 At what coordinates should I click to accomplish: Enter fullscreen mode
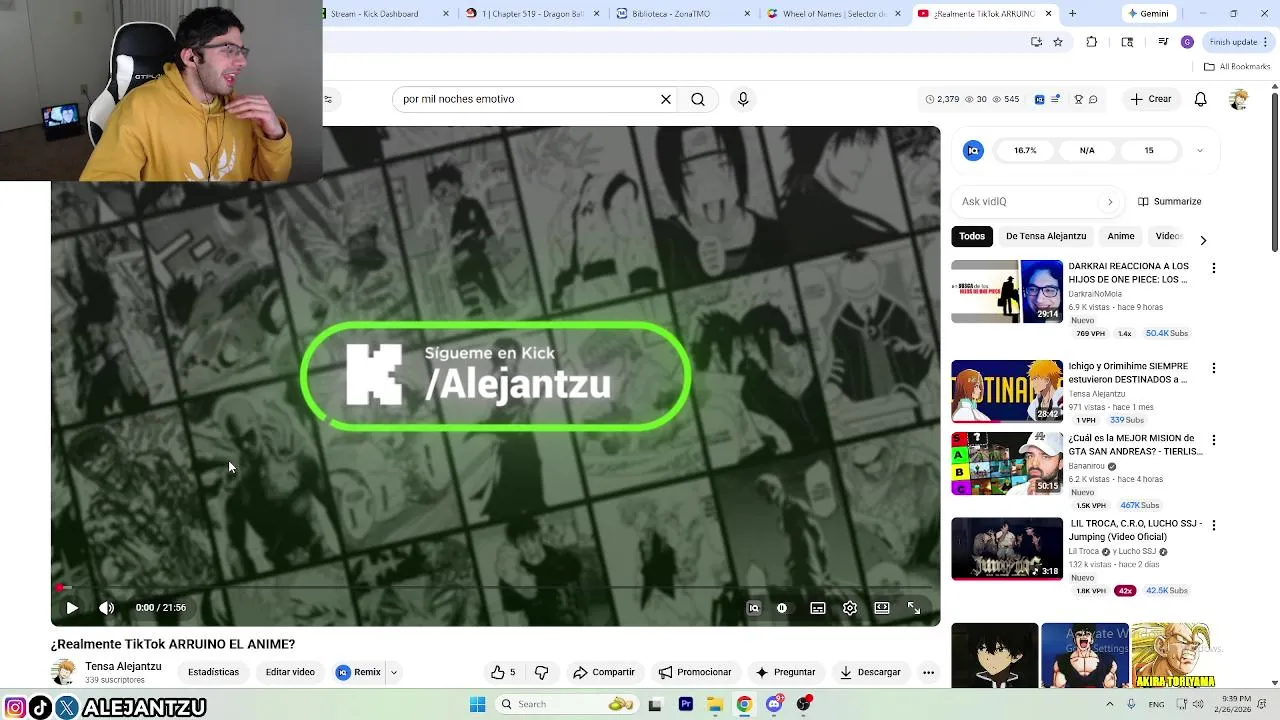[914, 608]
